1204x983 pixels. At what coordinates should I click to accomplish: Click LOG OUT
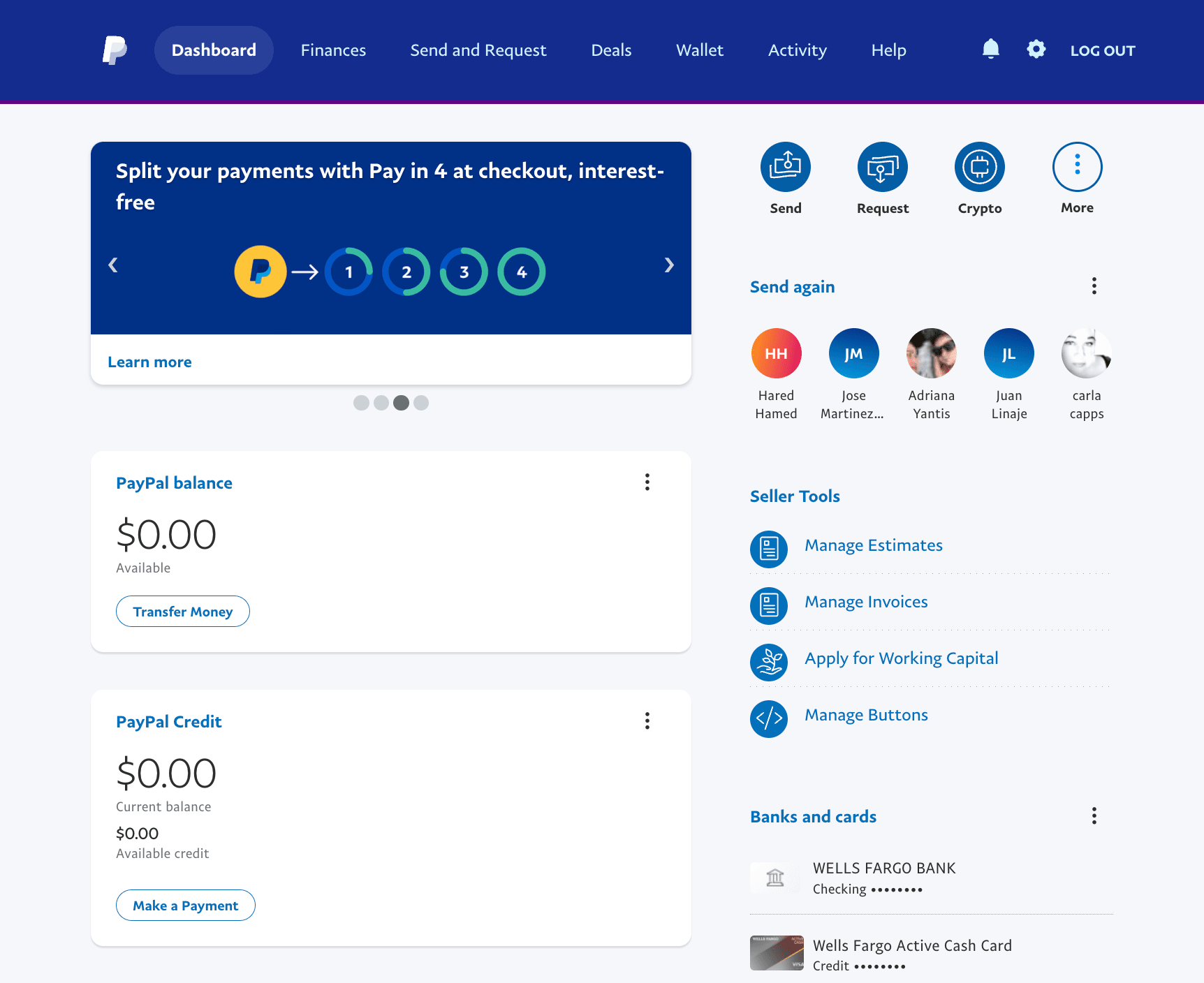(1103, 50)
